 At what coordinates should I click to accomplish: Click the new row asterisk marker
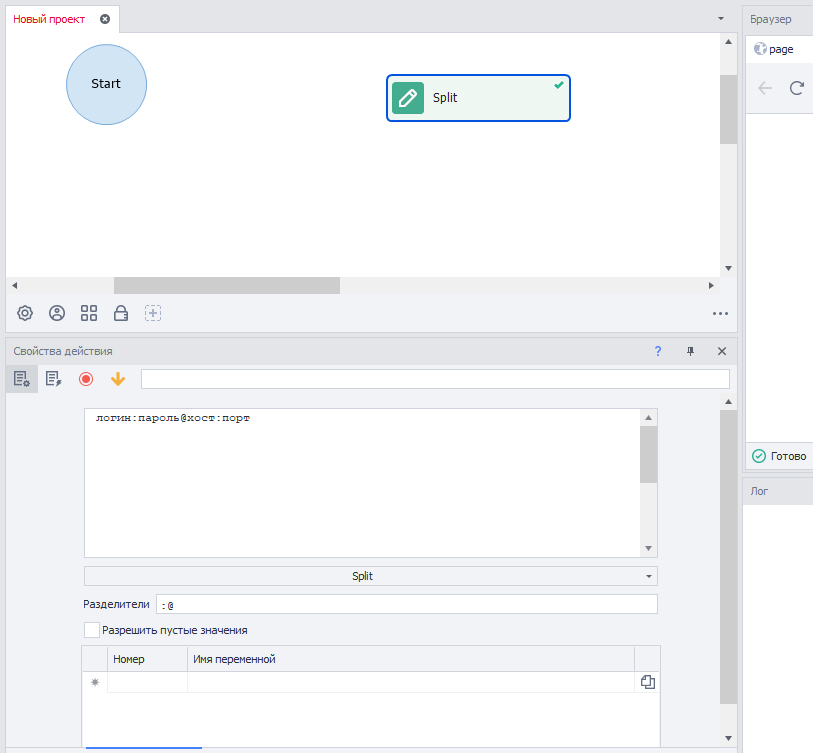point(95,682)
